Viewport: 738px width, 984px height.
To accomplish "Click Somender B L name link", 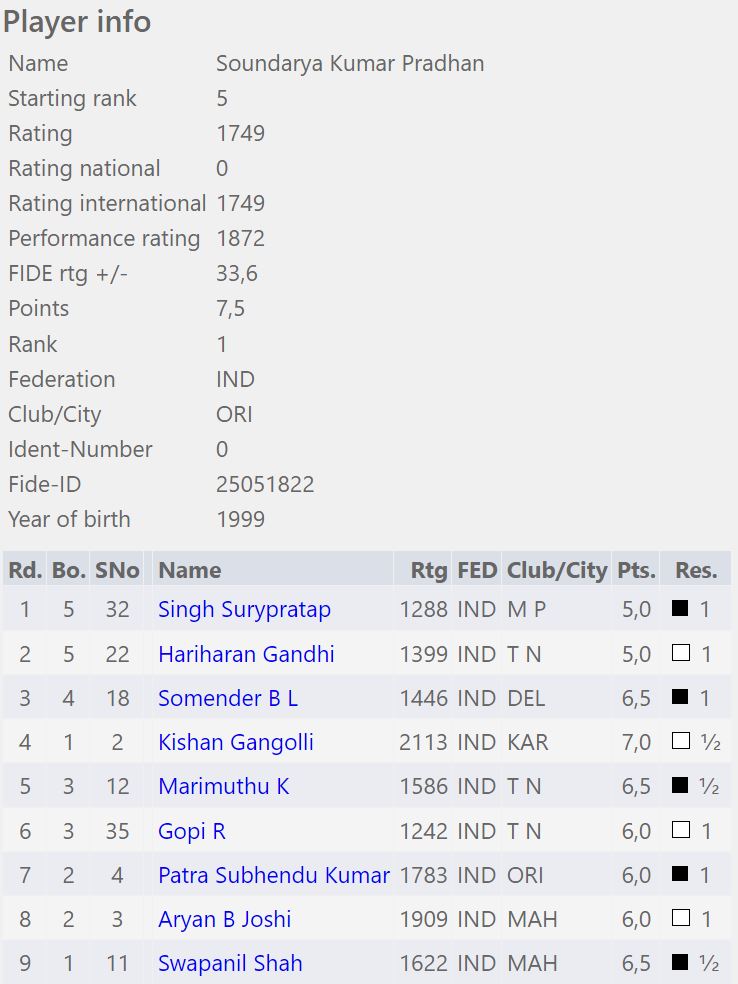I will pos(228,698).
